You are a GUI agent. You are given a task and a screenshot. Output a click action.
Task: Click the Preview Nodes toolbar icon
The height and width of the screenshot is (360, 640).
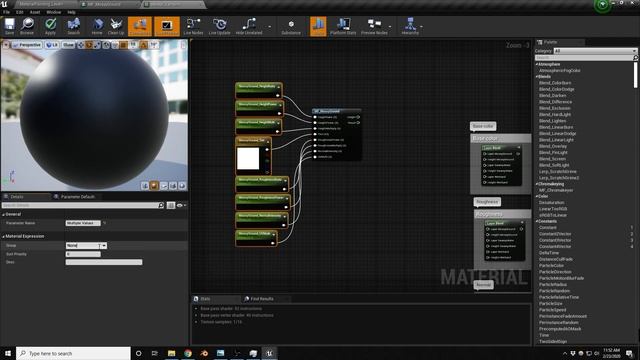pyautogui.click(x=374, y=26)
